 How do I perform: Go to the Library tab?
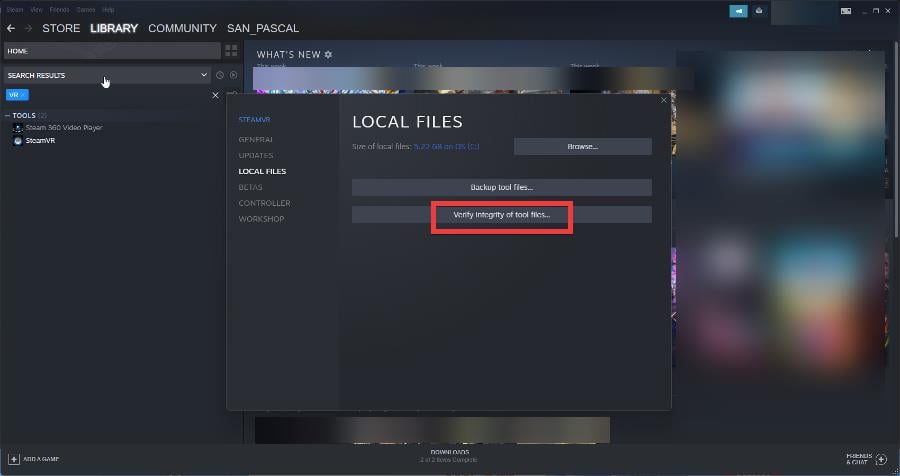114,28
